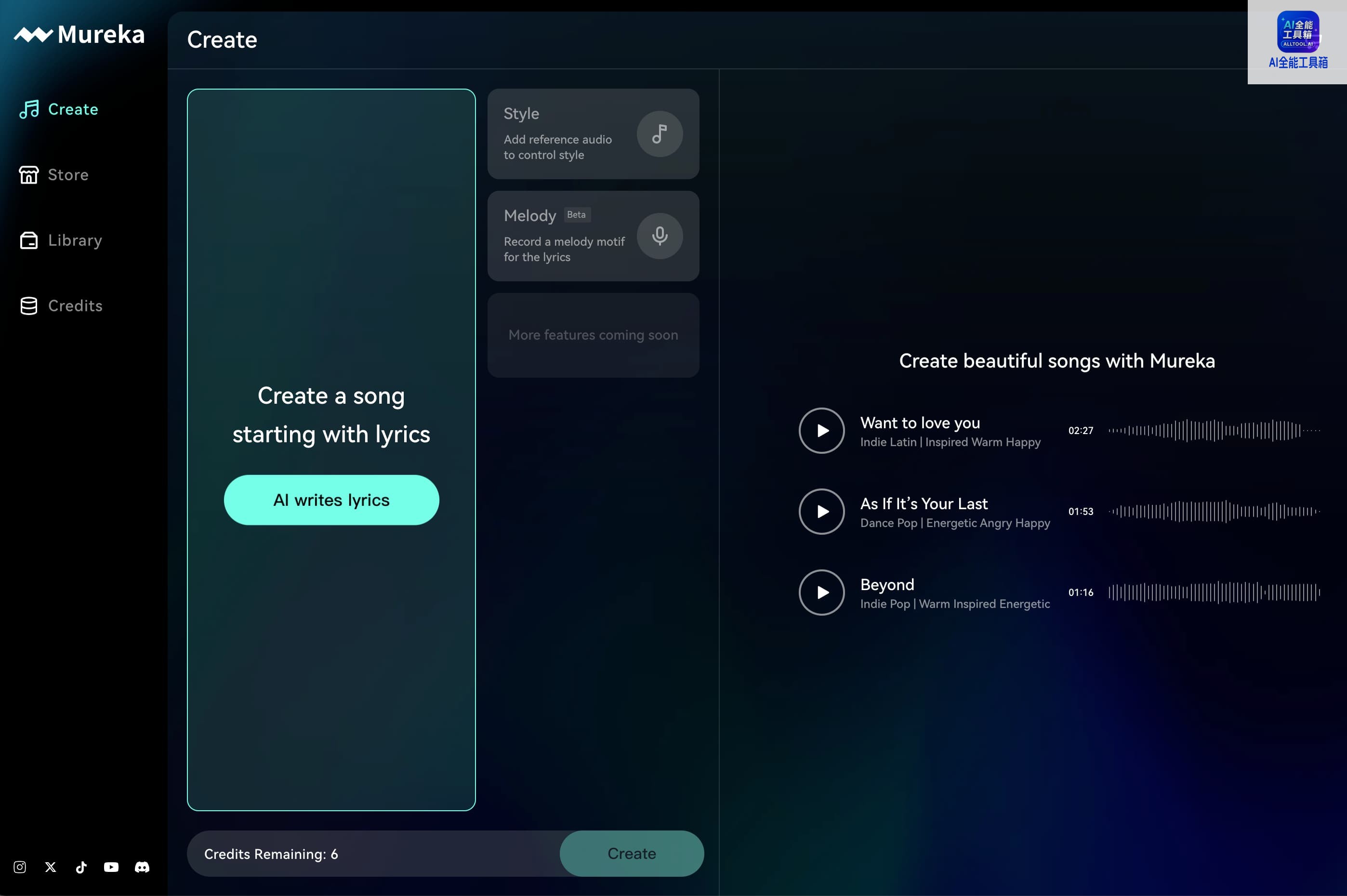
Task: Open the Create section in sidebar
Action: coord(59,109)
